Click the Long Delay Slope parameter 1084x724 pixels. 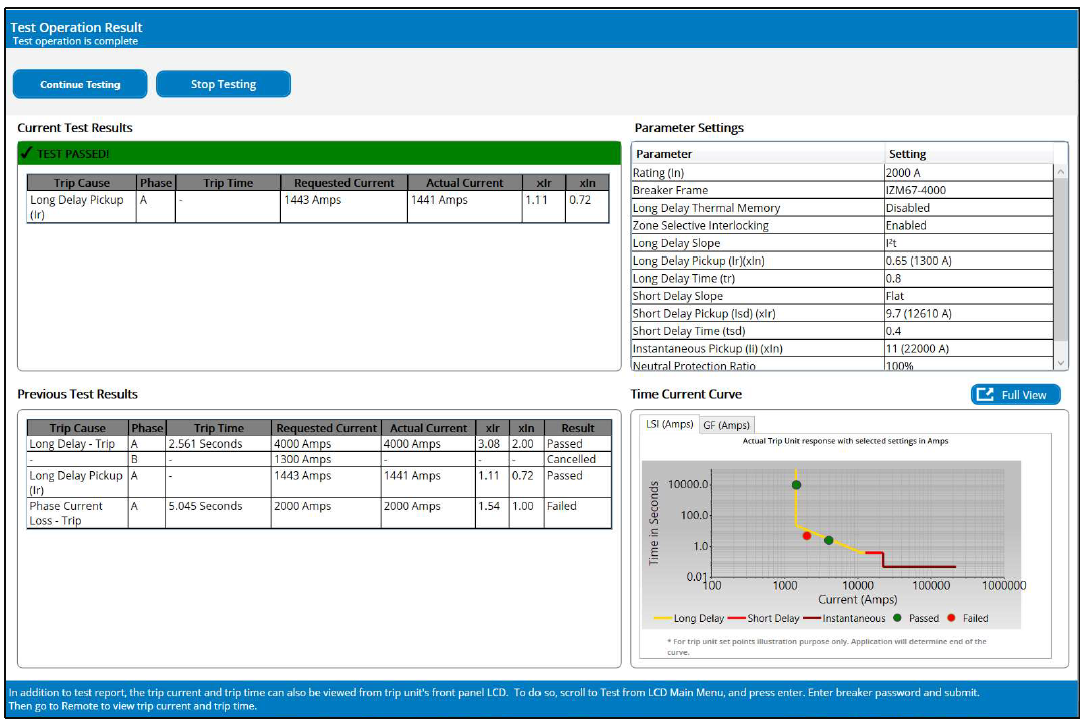click(676, 243)
